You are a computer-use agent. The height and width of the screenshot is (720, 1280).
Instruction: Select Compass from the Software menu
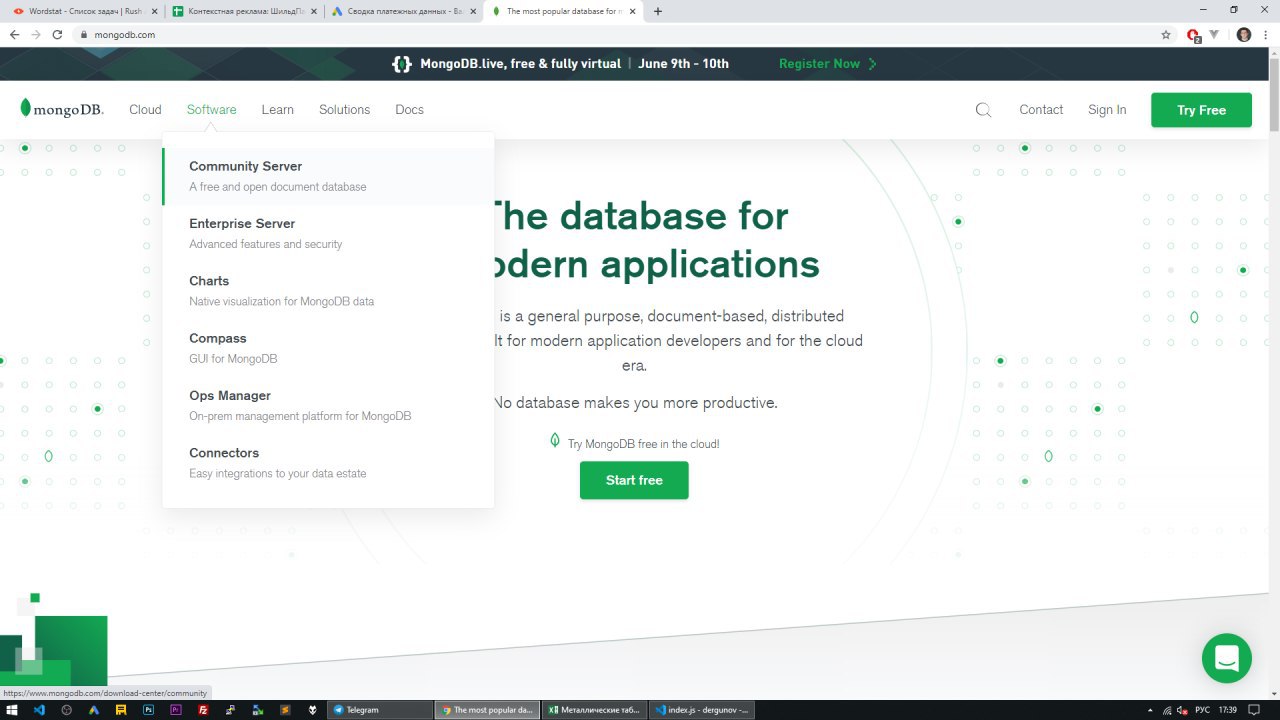coord(328,348)
